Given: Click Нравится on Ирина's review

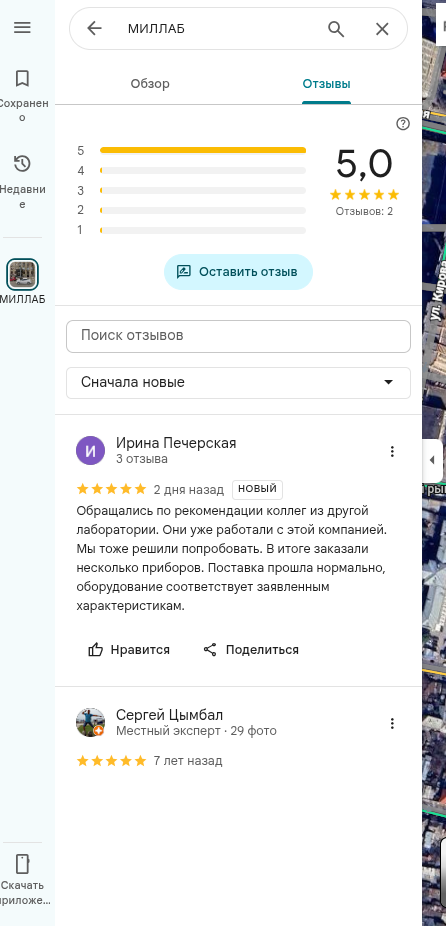Looking at the screenshot, I should click(129, 650).
